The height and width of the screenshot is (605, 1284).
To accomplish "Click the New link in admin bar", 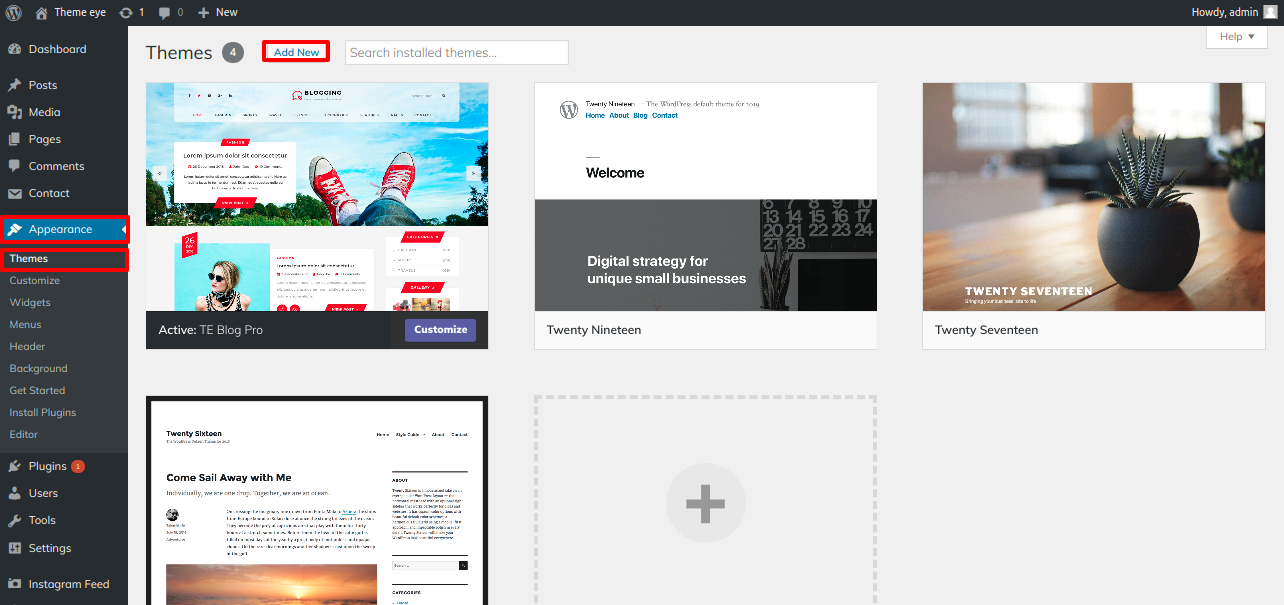I will point(227,12).
